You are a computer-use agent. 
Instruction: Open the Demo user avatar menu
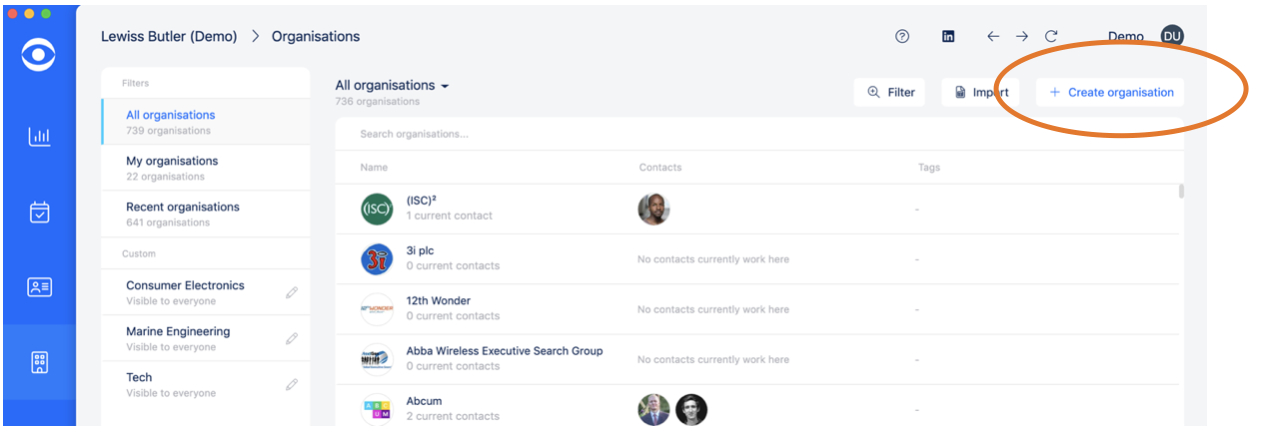click(1172, 36)
